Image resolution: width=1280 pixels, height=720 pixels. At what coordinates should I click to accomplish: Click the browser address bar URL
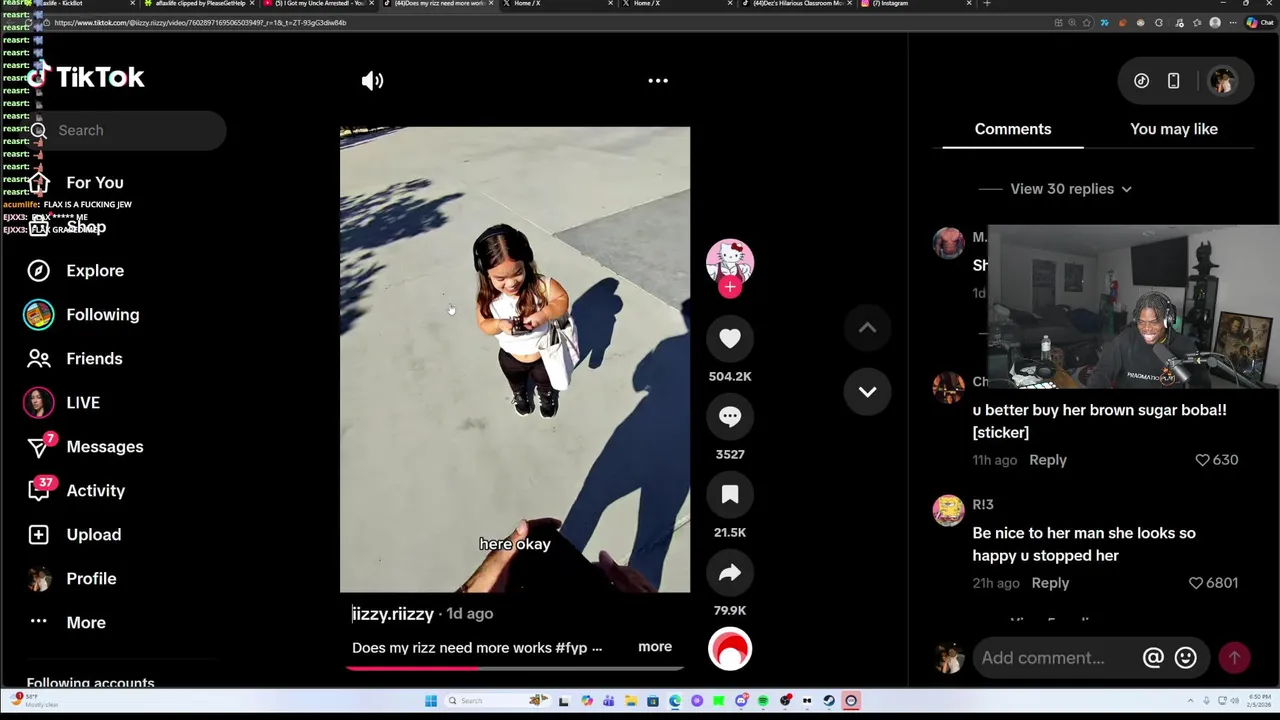pos(200,23)
